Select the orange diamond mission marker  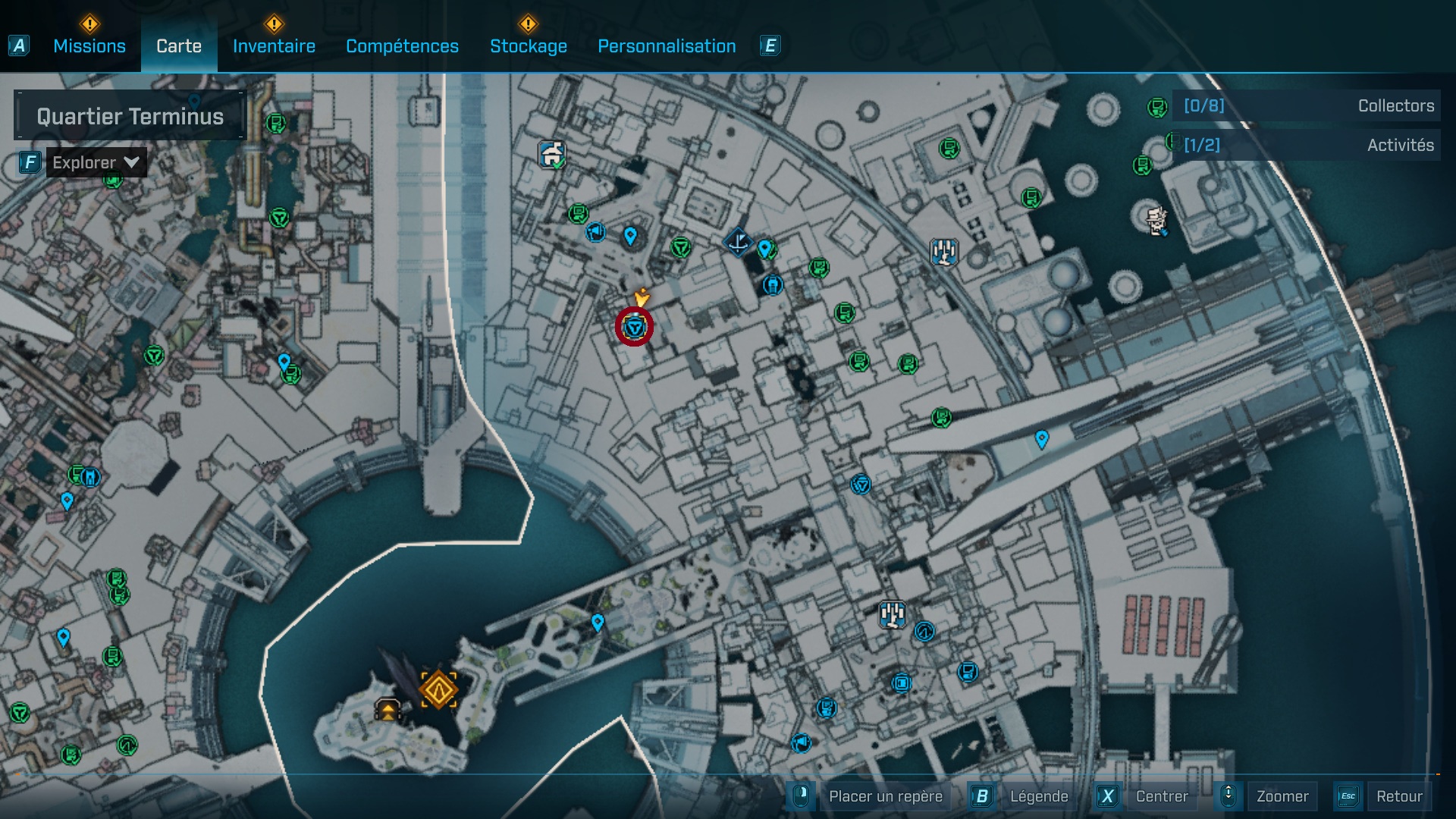pos(438,689)
